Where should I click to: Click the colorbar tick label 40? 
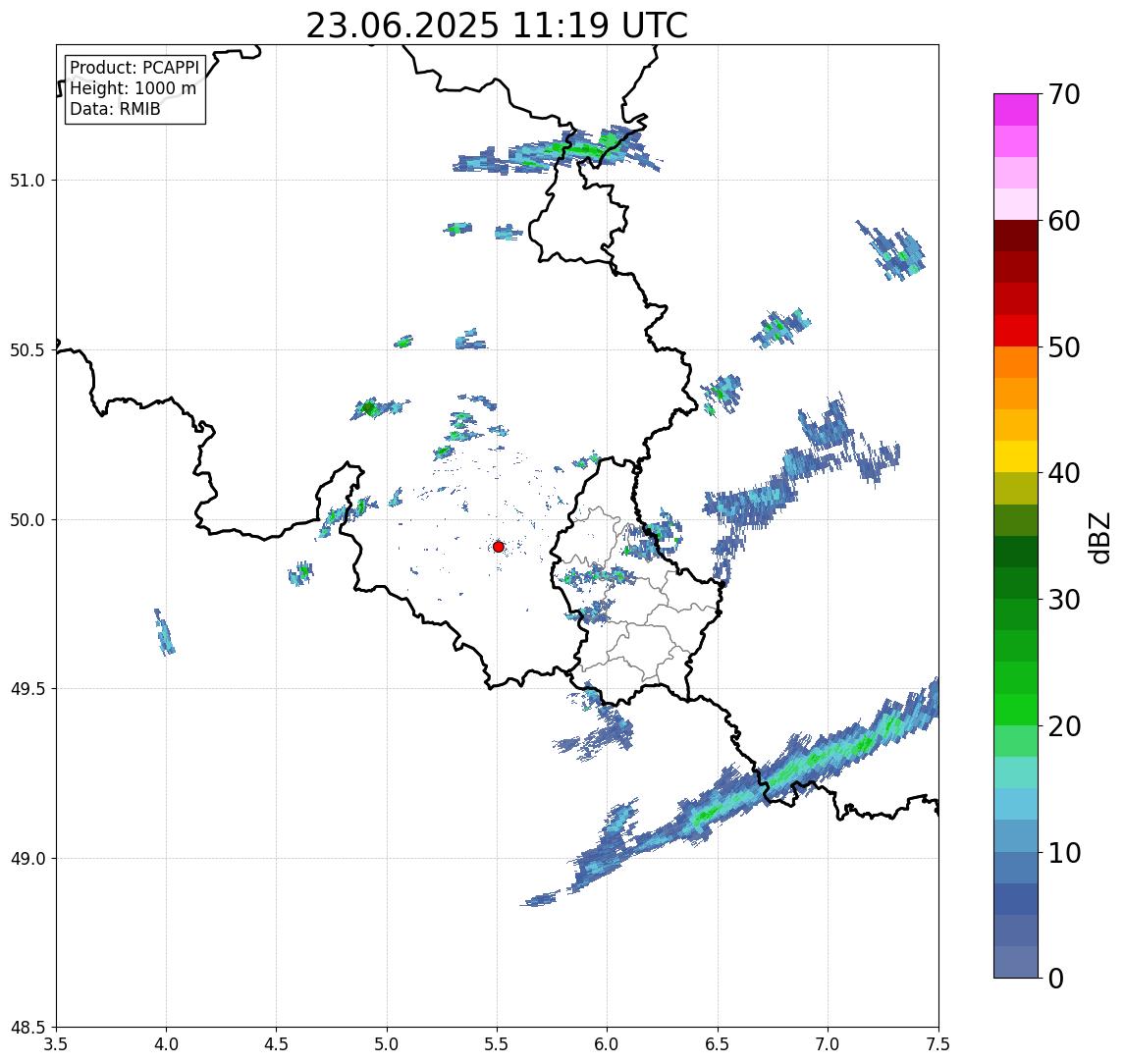1064,473
